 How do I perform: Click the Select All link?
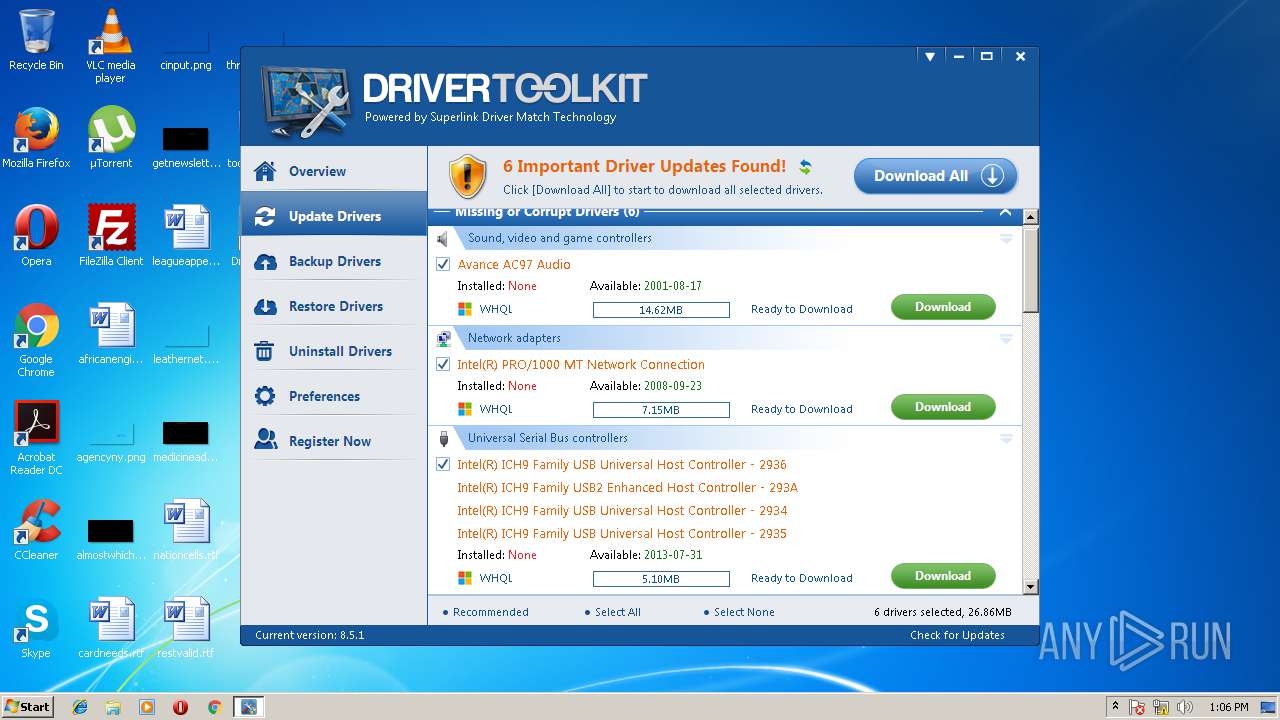pos(617,612)
